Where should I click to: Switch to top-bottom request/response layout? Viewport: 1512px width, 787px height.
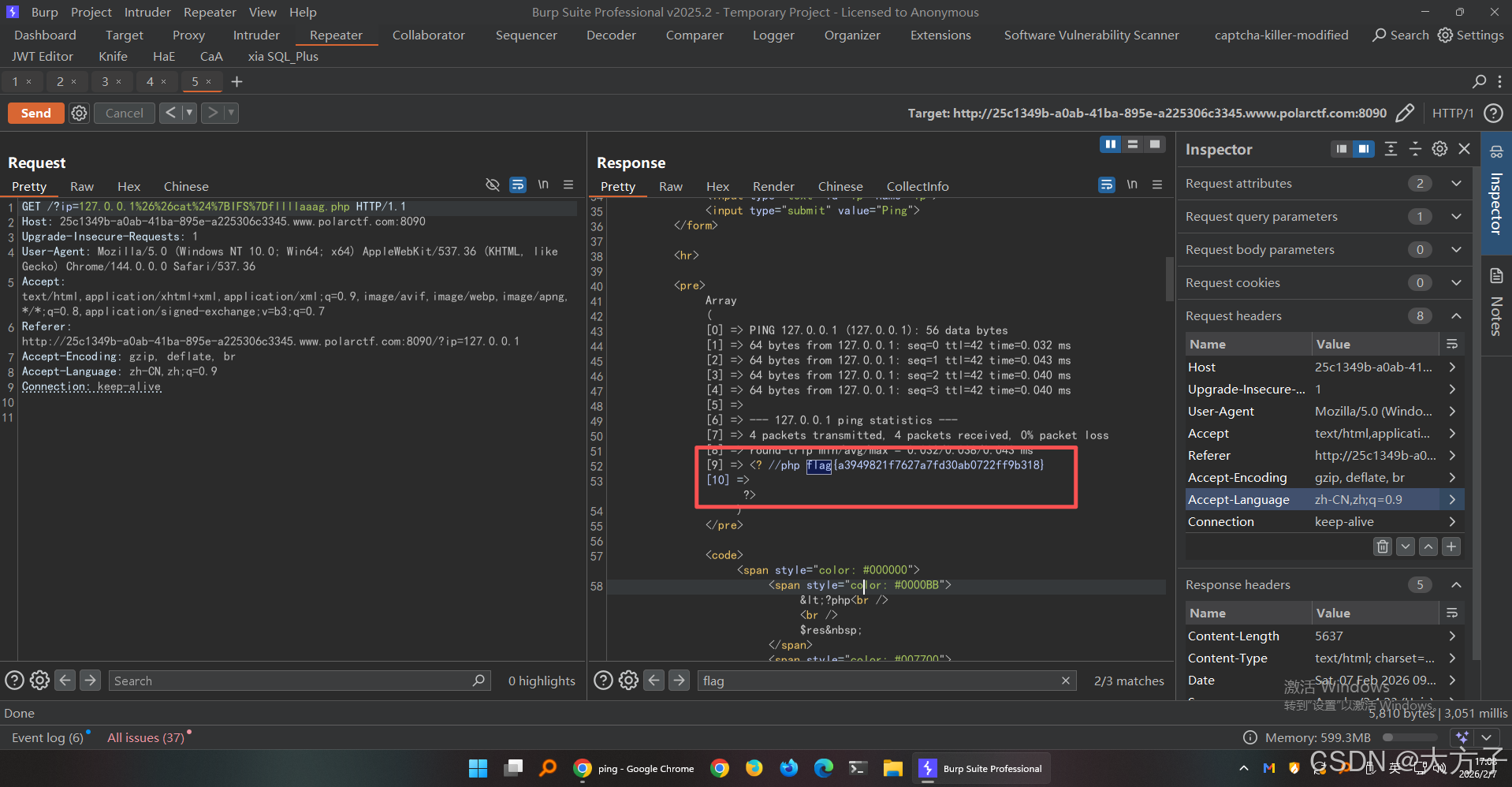pyautogui.click(x=1133, y=144)
